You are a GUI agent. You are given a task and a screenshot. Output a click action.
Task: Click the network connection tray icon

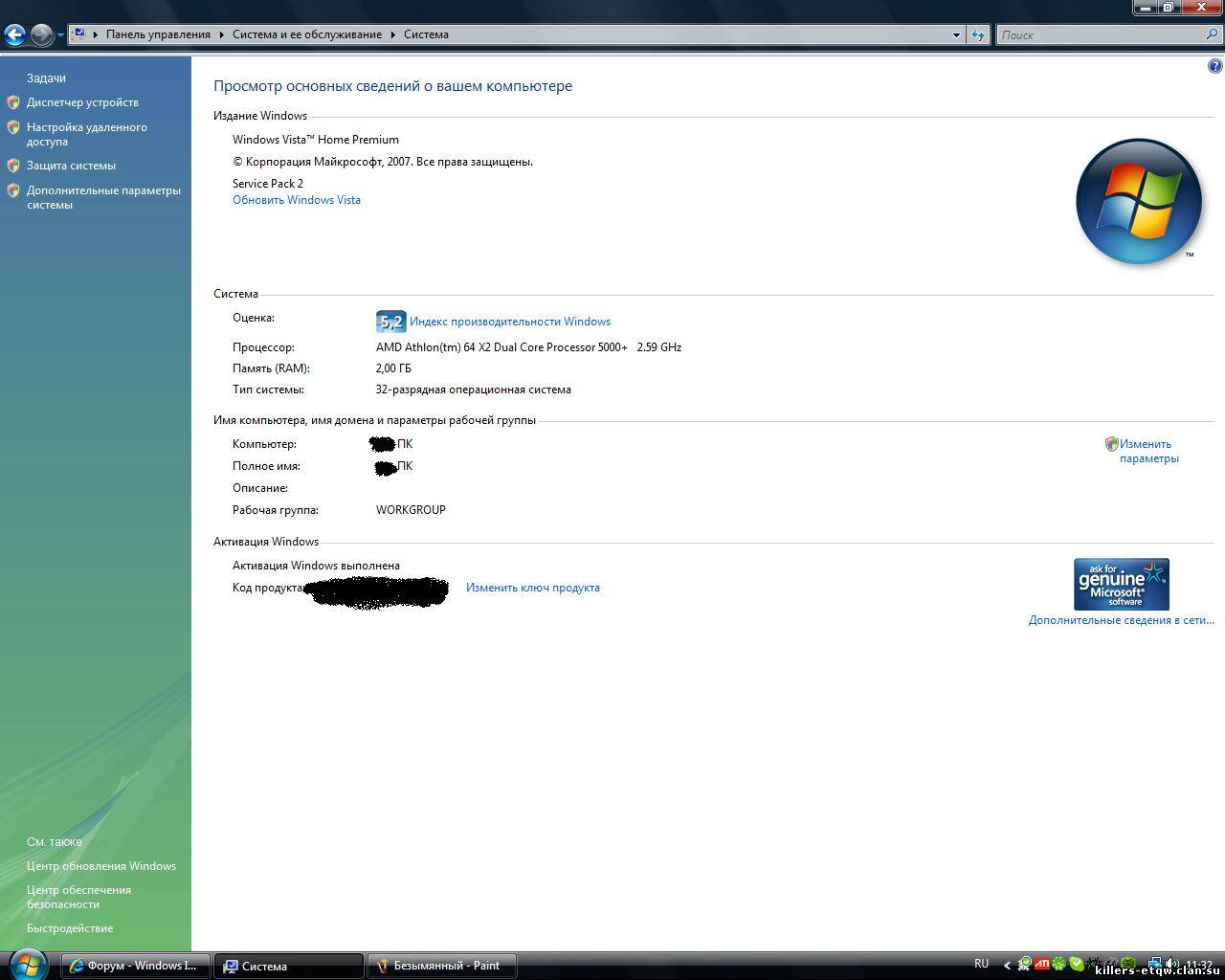click(x=1155, y=964)
